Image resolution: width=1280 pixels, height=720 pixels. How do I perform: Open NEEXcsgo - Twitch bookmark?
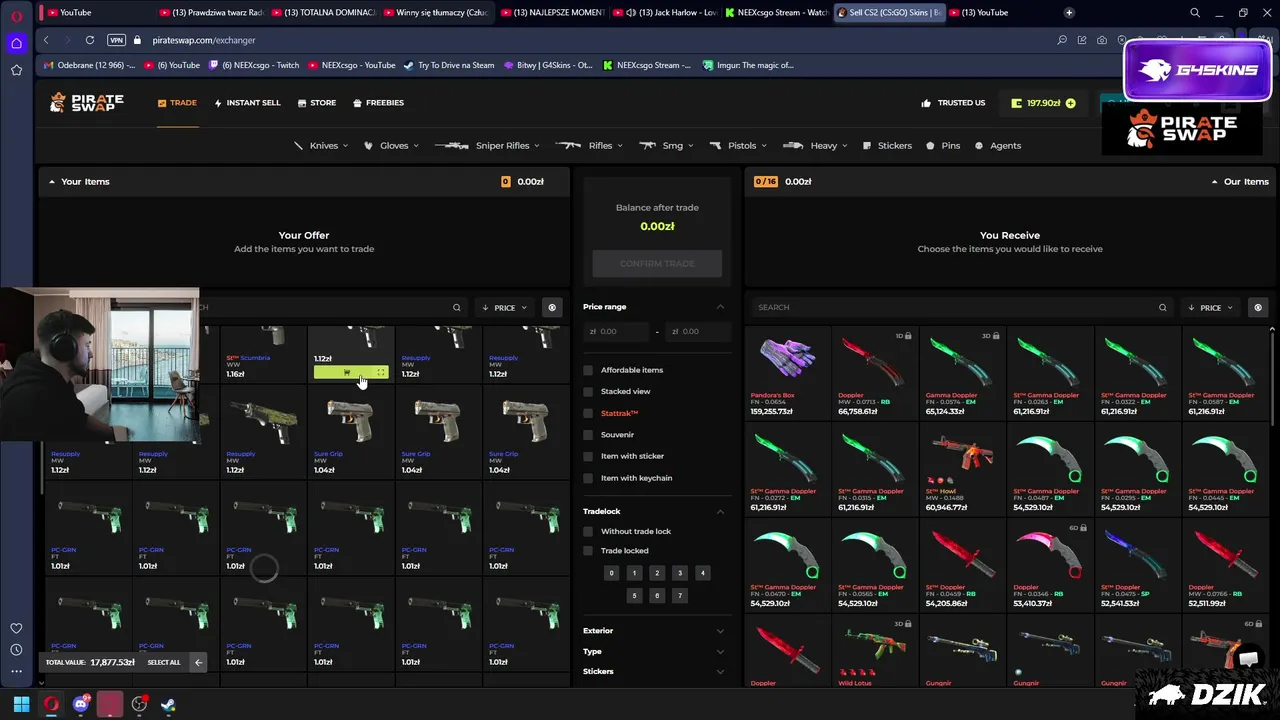[x=254, y=65]
